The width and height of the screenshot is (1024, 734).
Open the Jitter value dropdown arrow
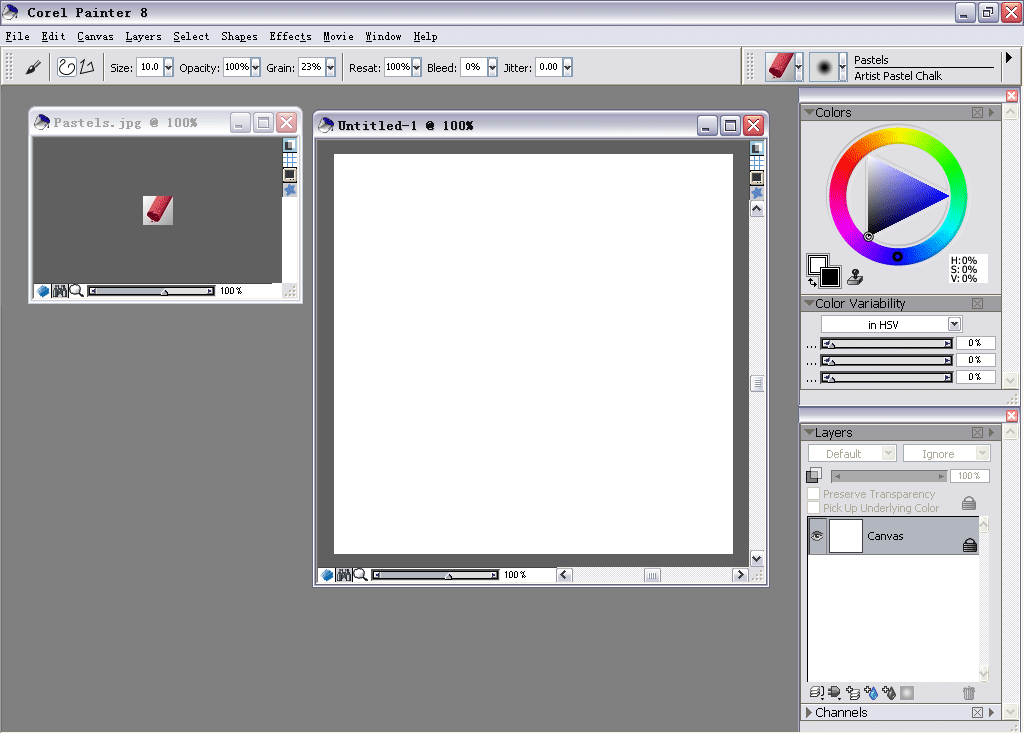pos(568,67)
